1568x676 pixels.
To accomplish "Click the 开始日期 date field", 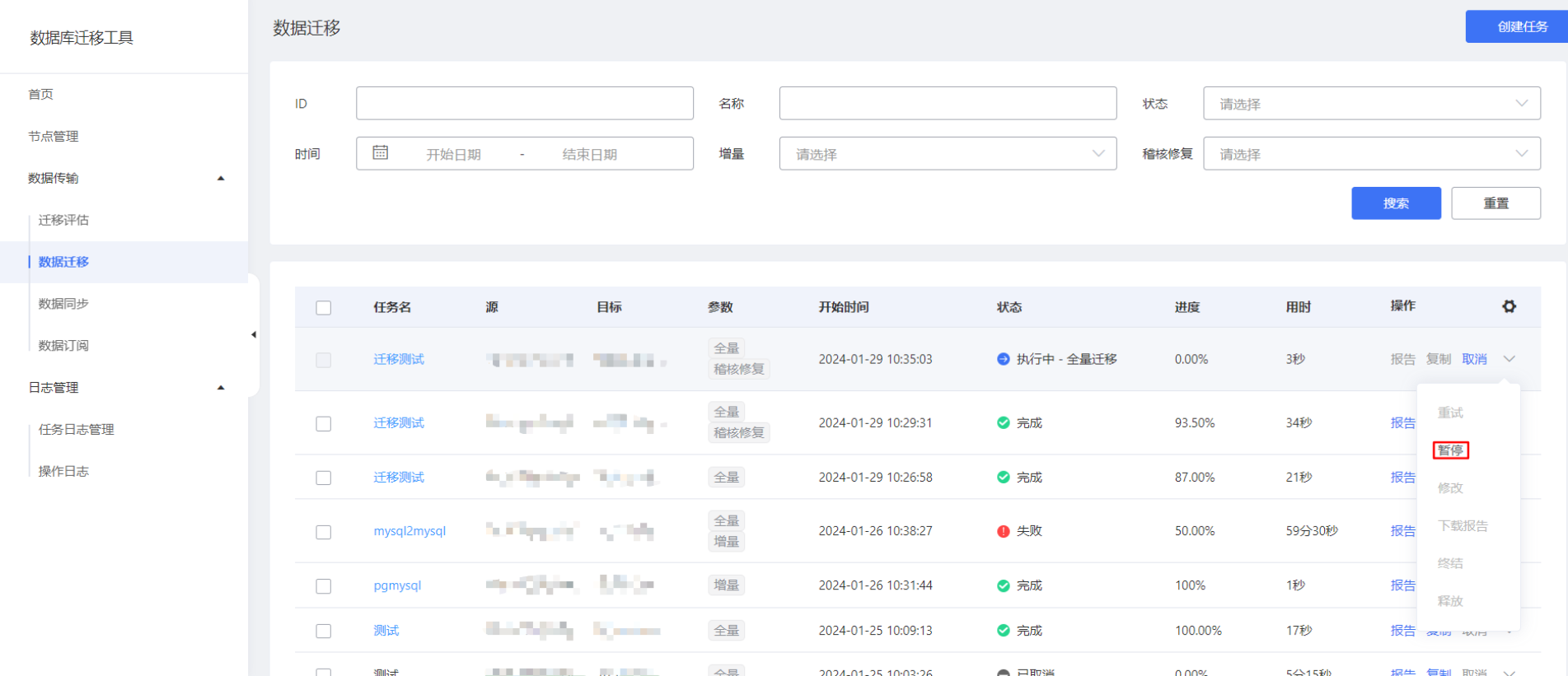I will click(453, 154).
